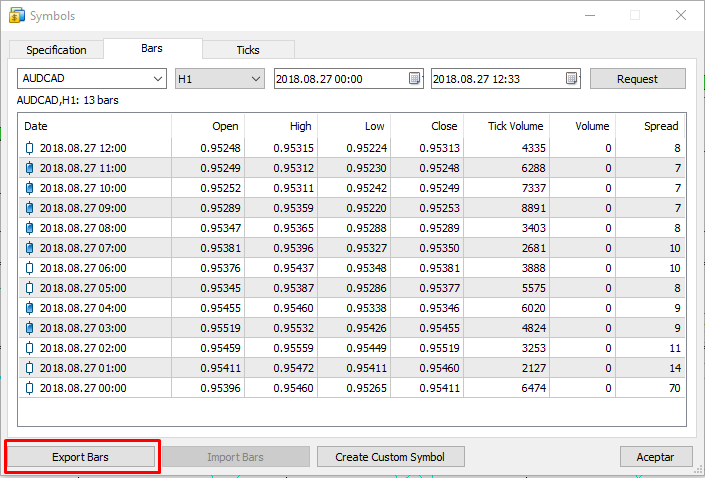Click the Create Custom Symbol button
Image resolution: width=705 pixels, height=478 pixels.
click(390, 457)
